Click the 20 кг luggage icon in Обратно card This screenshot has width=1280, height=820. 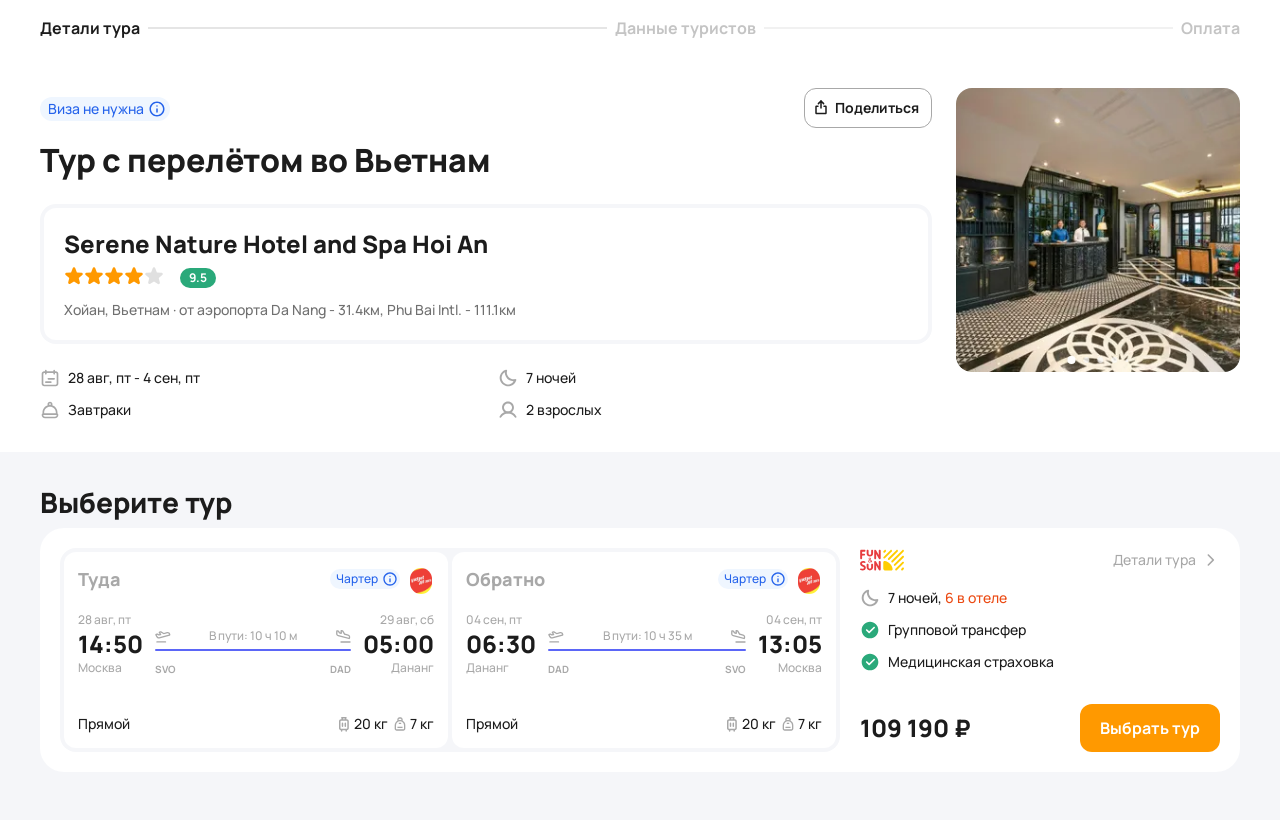pos(732,724)
